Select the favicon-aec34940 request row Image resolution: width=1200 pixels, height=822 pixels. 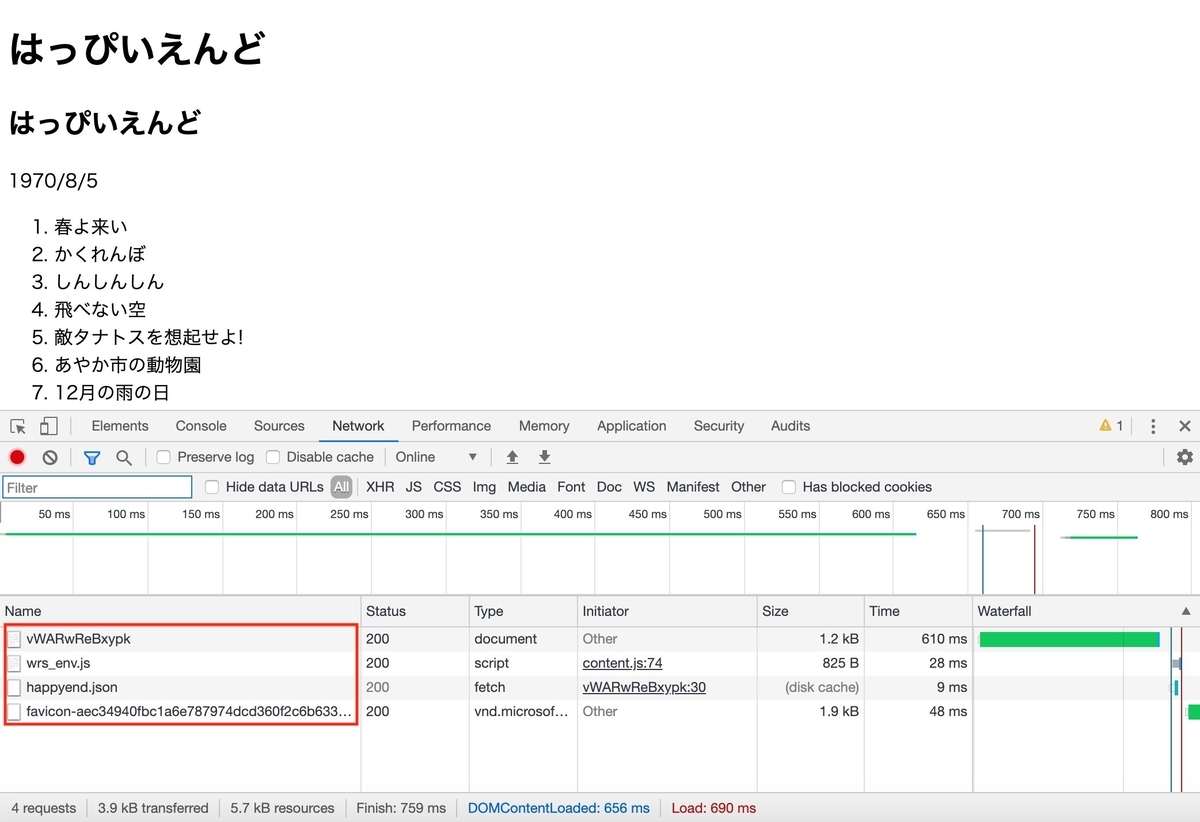coord(600,711)
